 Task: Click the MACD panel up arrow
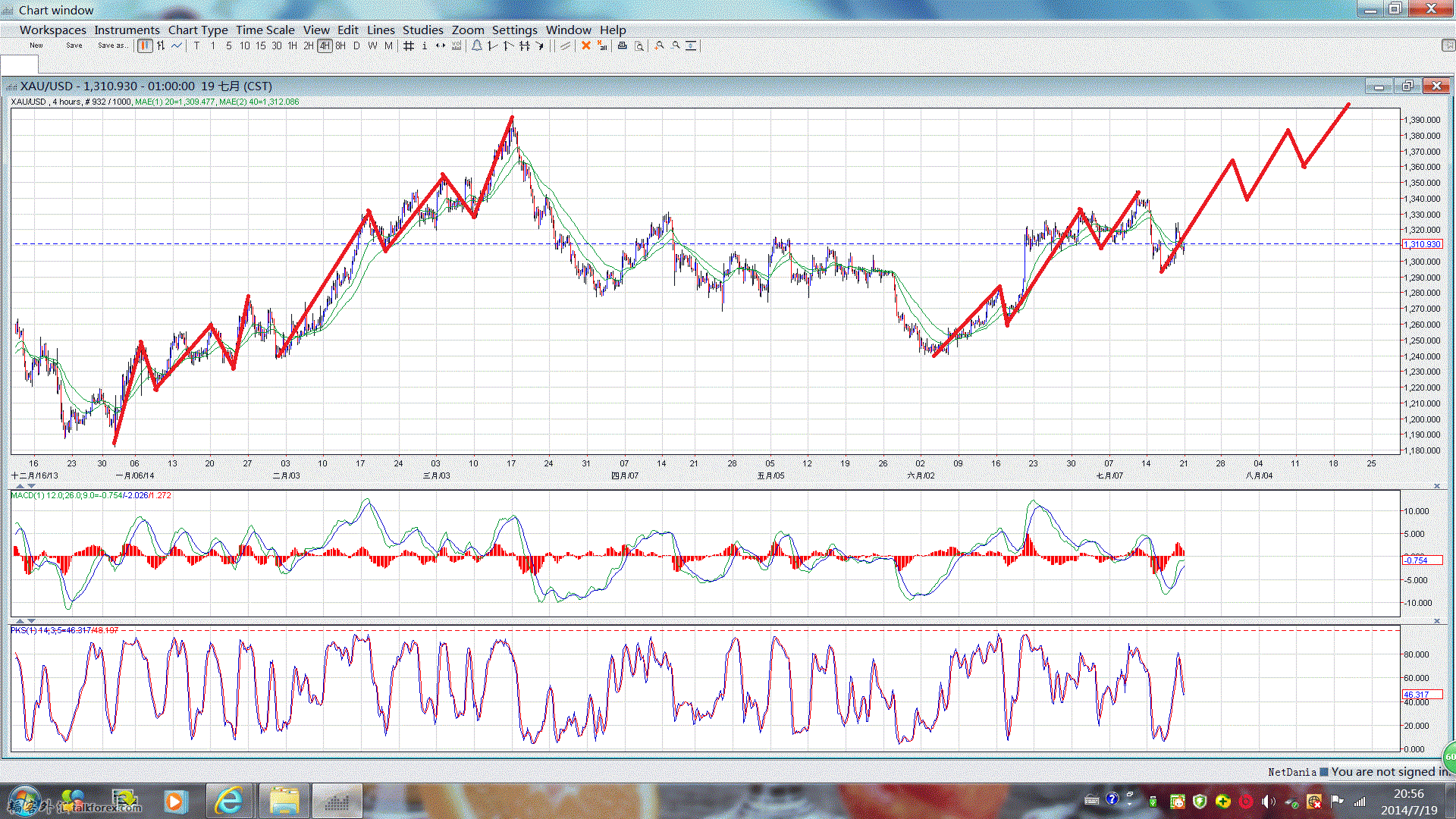click(x=20, y=485)
